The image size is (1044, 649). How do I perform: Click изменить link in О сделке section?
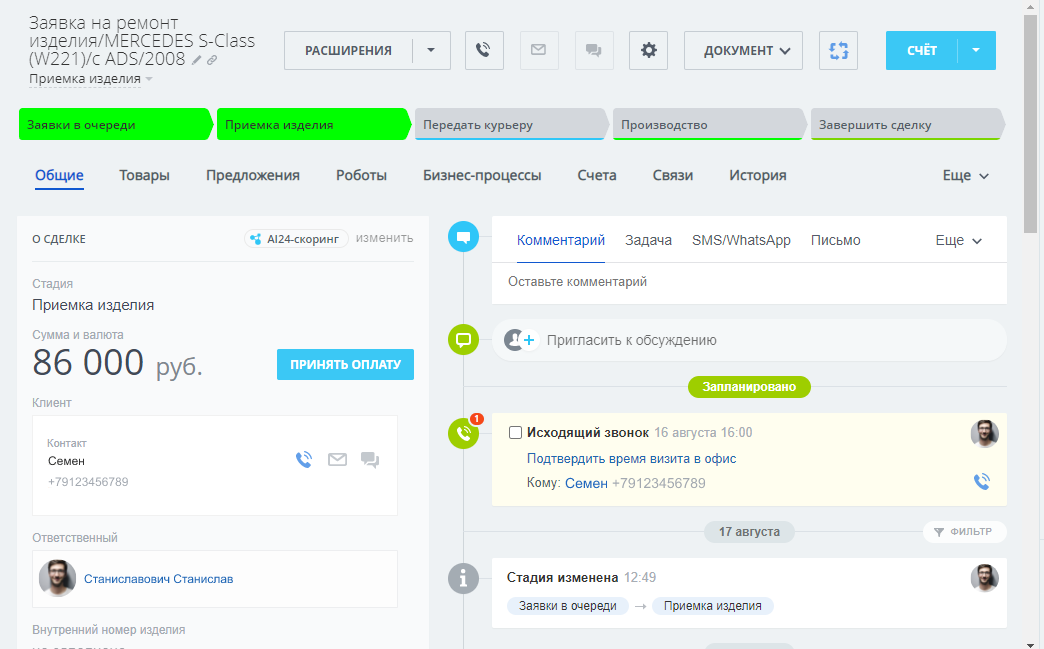click(384, 238)
